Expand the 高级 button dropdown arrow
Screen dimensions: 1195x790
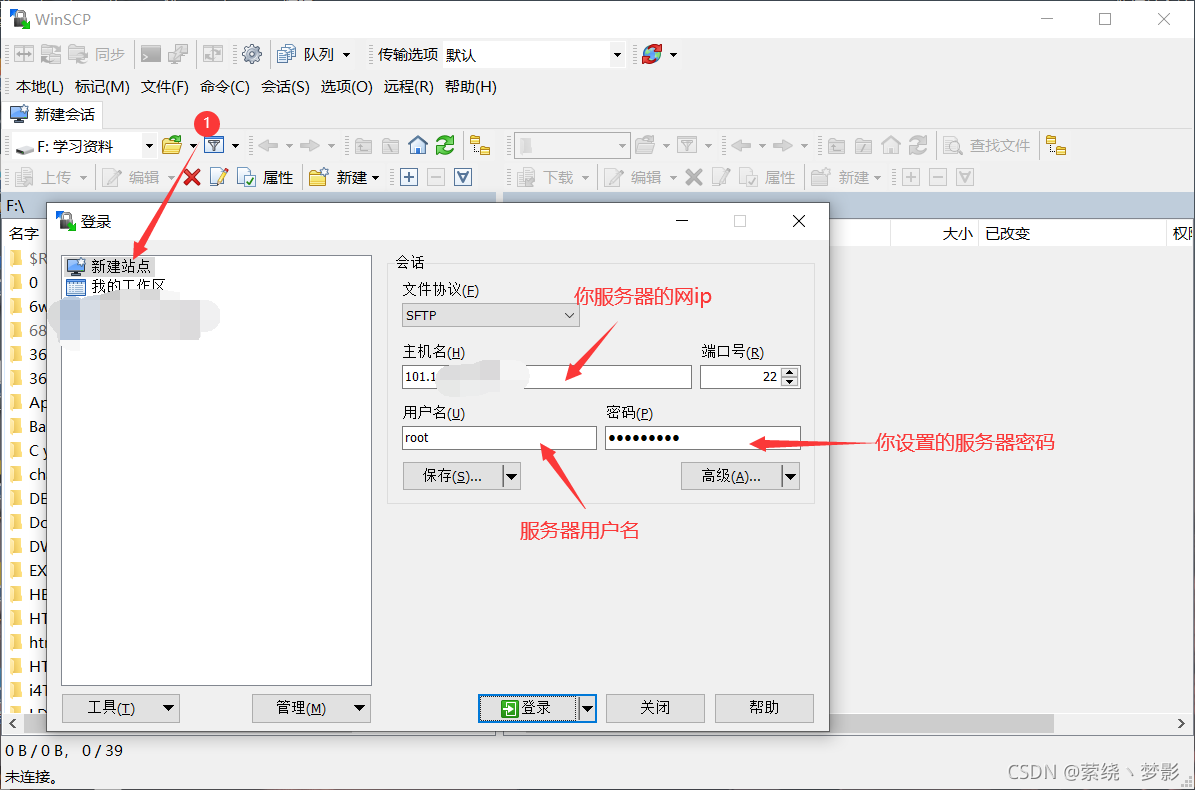click(790, 476)
